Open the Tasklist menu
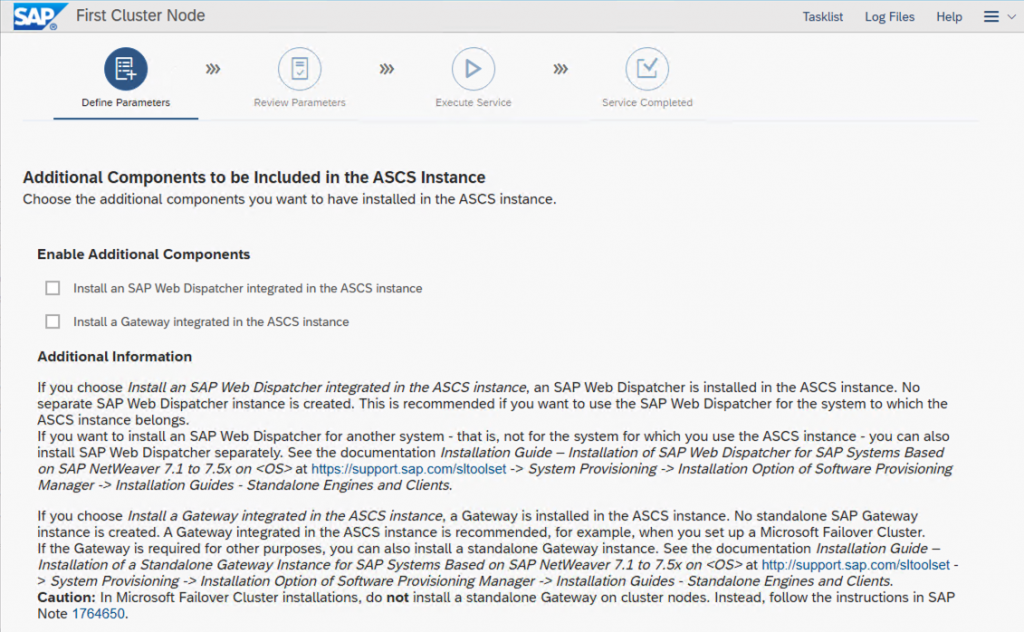1024x632 pixels. pos(822,17)
